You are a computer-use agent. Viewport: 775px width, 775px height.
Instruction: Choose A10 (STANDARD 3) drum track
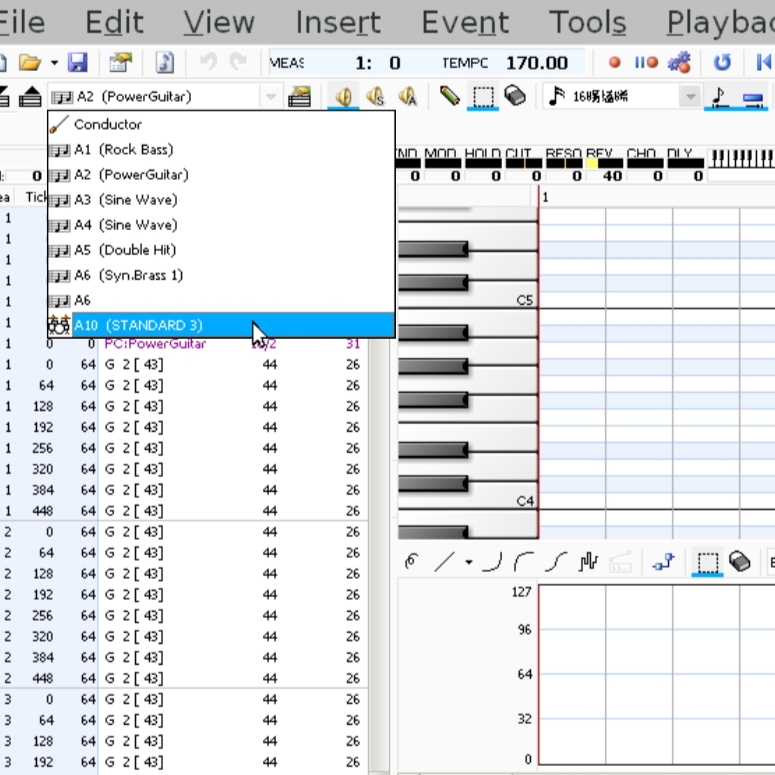(x=221, y=325)
